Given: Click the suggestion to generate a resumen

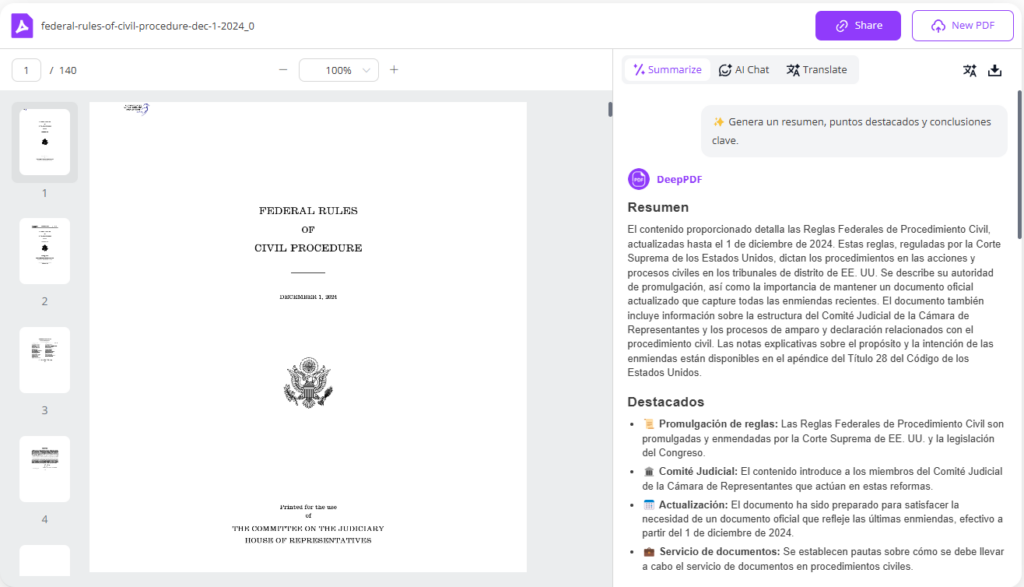Looking at the screenshot, I should pyautogui.click(x=853, y=131).
